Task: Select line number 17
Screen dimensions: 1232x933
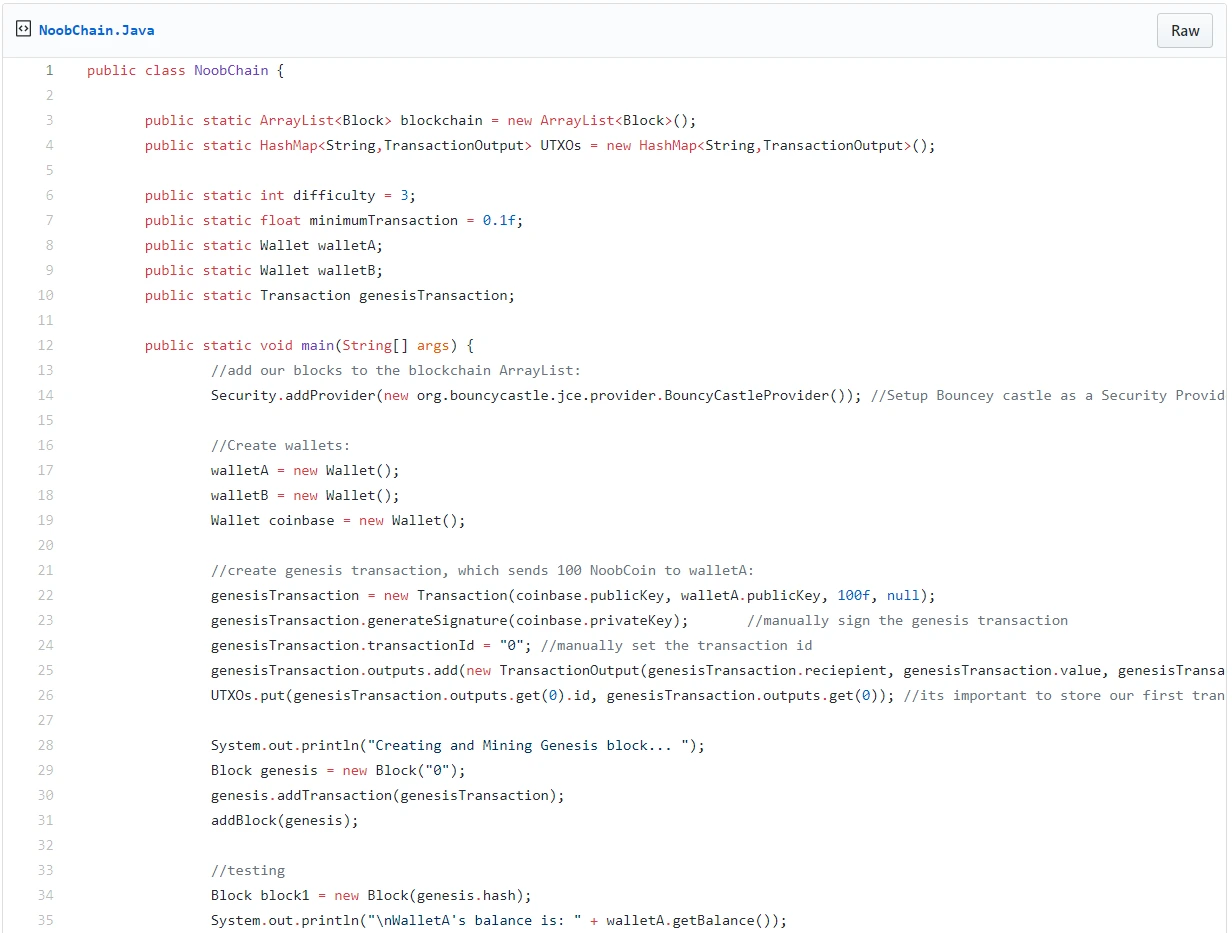Action: point(46,470)
